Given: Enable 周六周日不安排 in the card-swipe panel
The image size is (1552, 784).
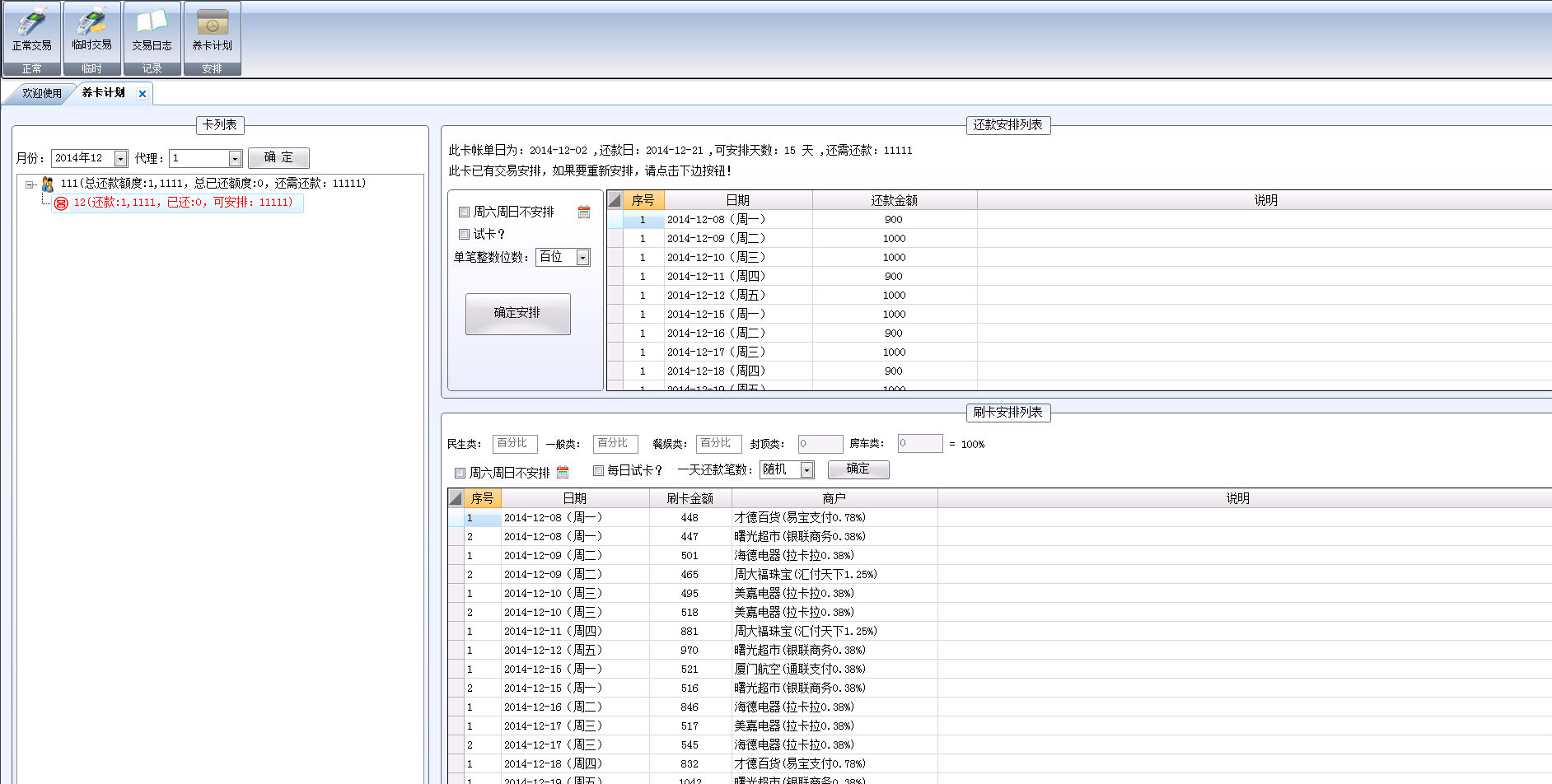Looking at the screenshot, I should [x=460, y=473].
